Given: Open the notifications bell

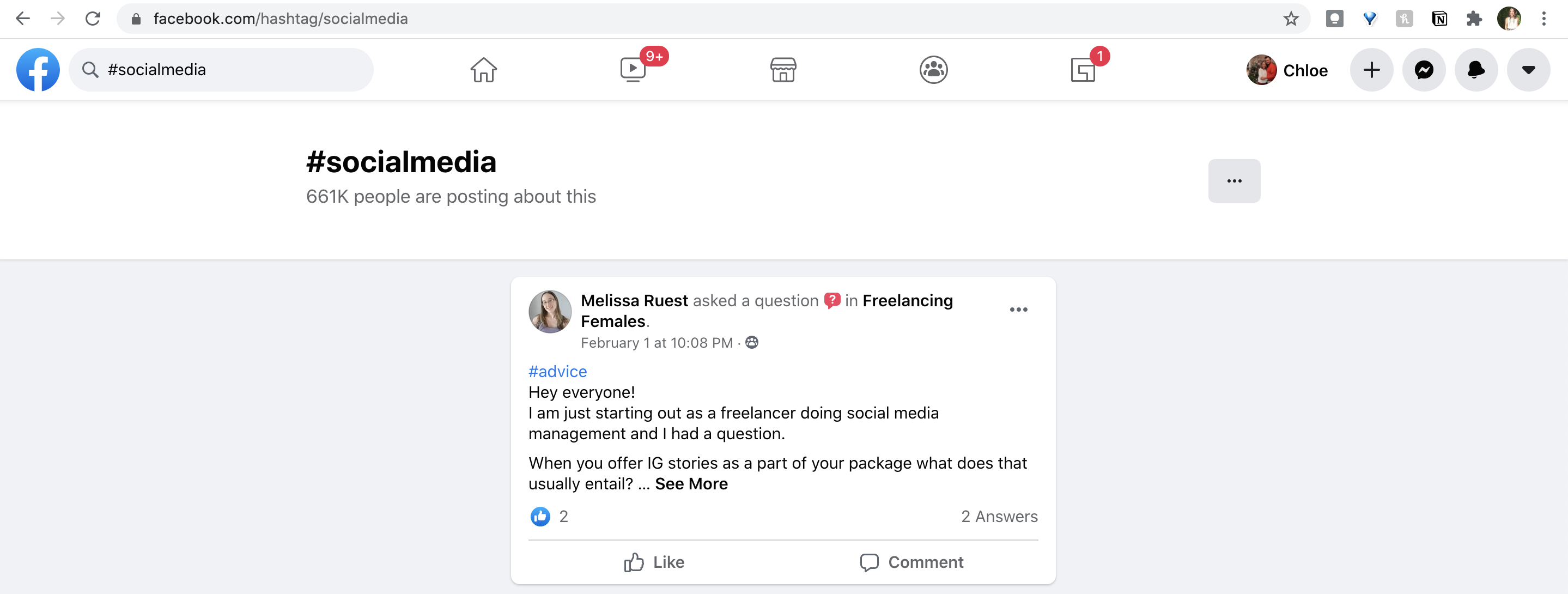Looking at the screenshot, I should 1476,70.
